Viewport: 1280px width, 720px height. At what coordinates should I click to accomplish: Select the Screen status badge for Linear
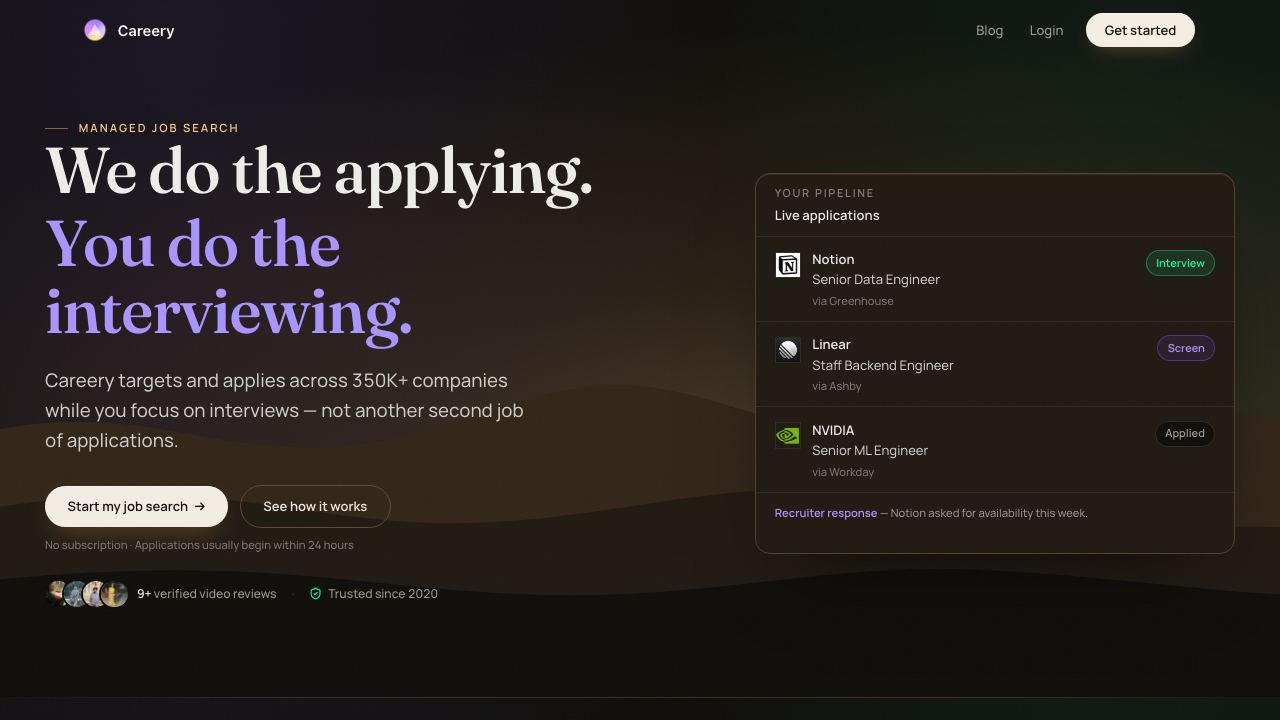pyautogui.click(x=1186, y=348)
